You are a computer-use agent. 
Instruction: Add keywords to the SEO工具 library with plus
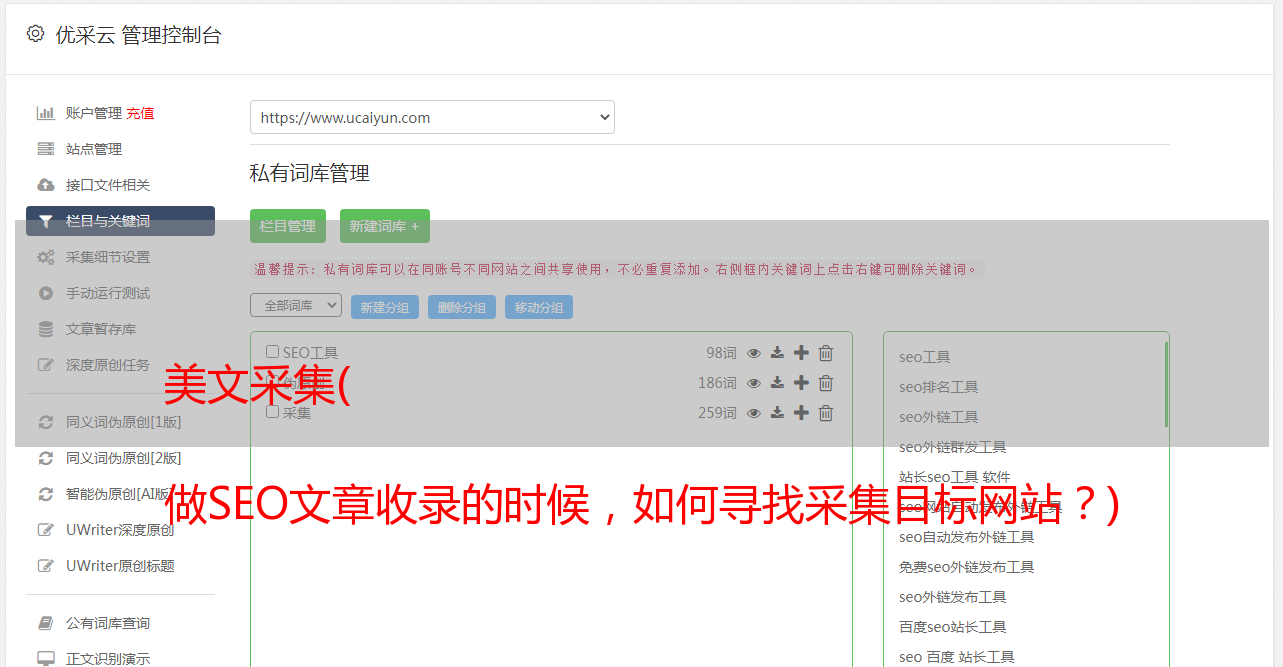(x=801, y=353)
